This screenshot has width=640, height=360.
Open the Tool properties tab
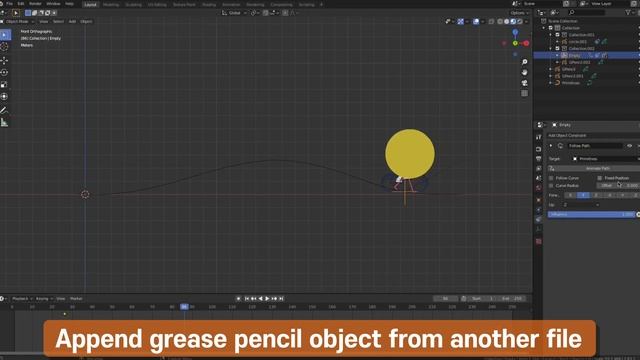539,137
